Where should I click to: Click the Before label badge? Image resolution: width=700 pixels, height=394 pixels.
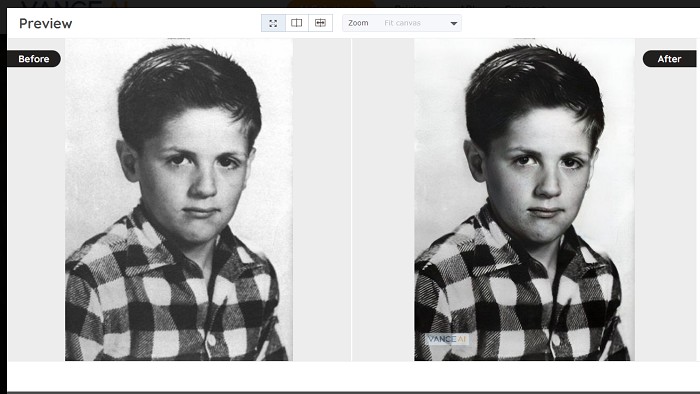[x=33, y=58]
